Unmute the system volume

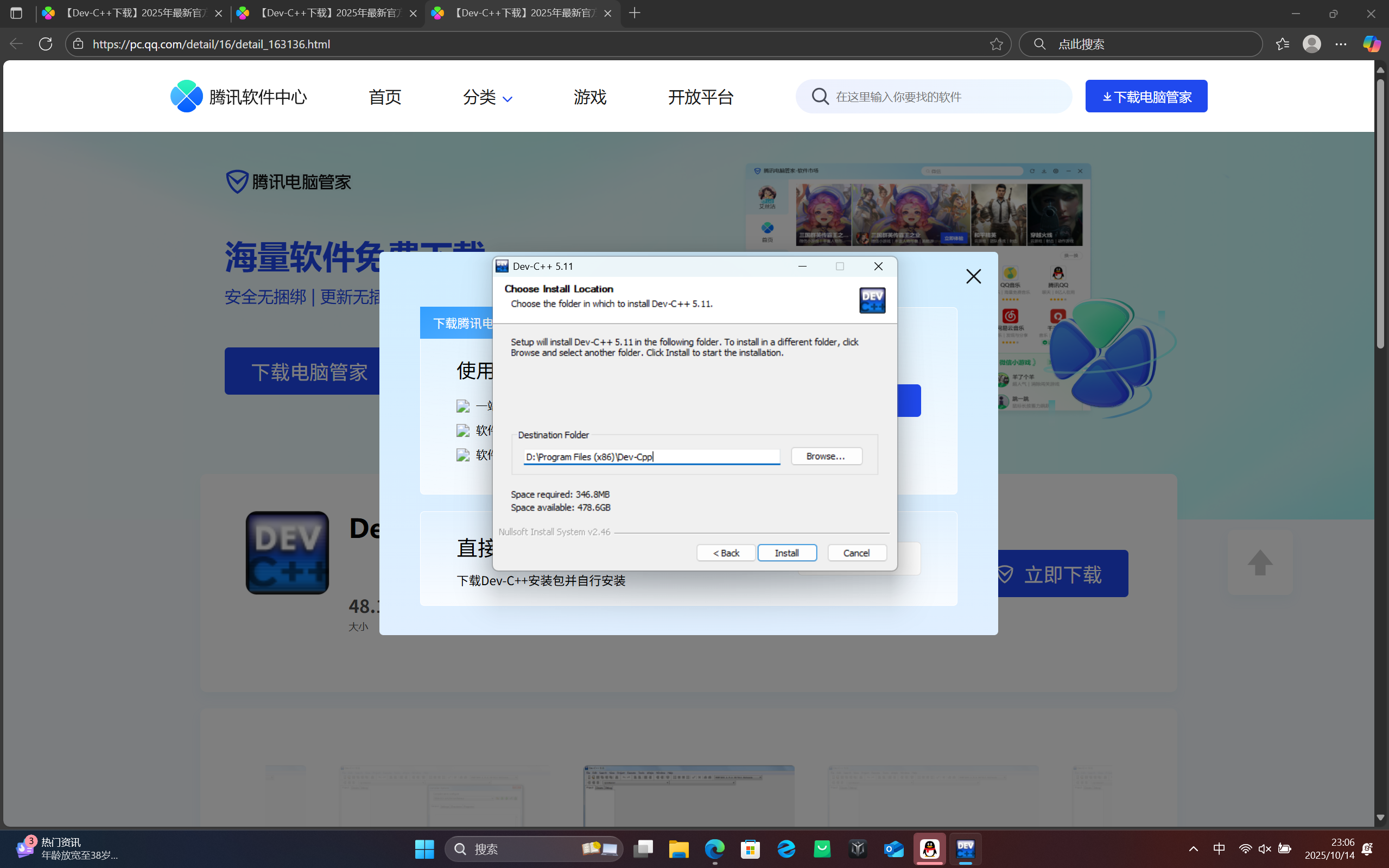1265,849
